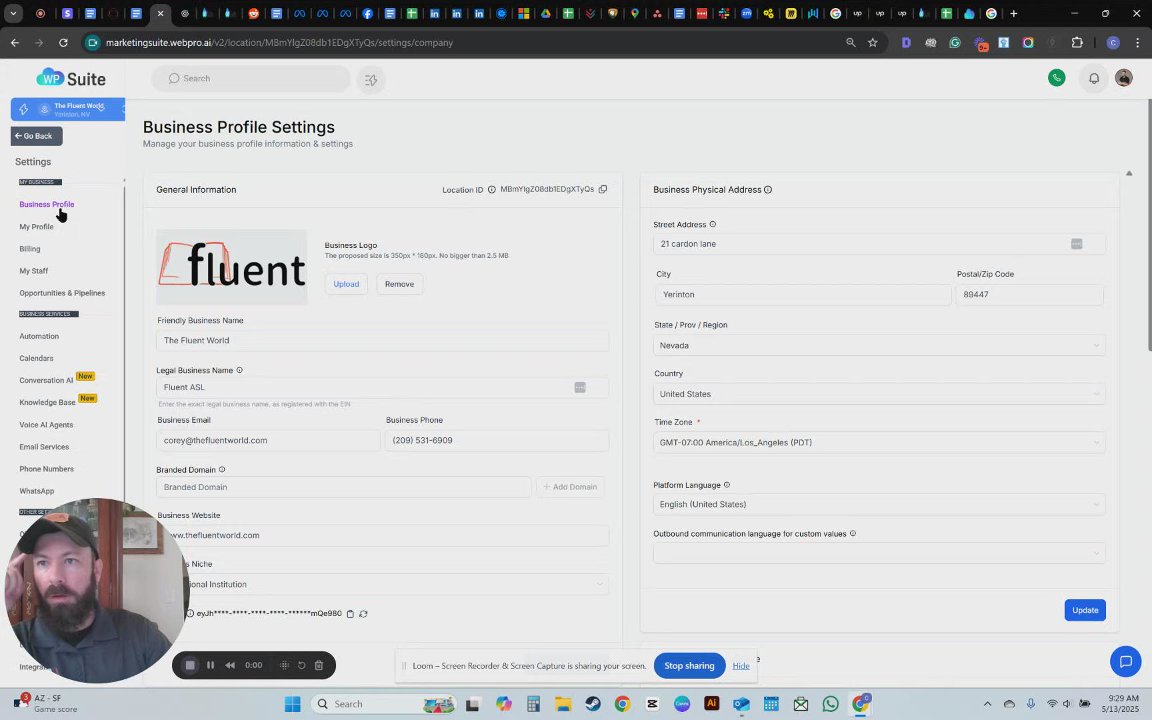The image size is (1152, 720).
Task: Click the Street Address info icon
Action: (x=713, y=224)
